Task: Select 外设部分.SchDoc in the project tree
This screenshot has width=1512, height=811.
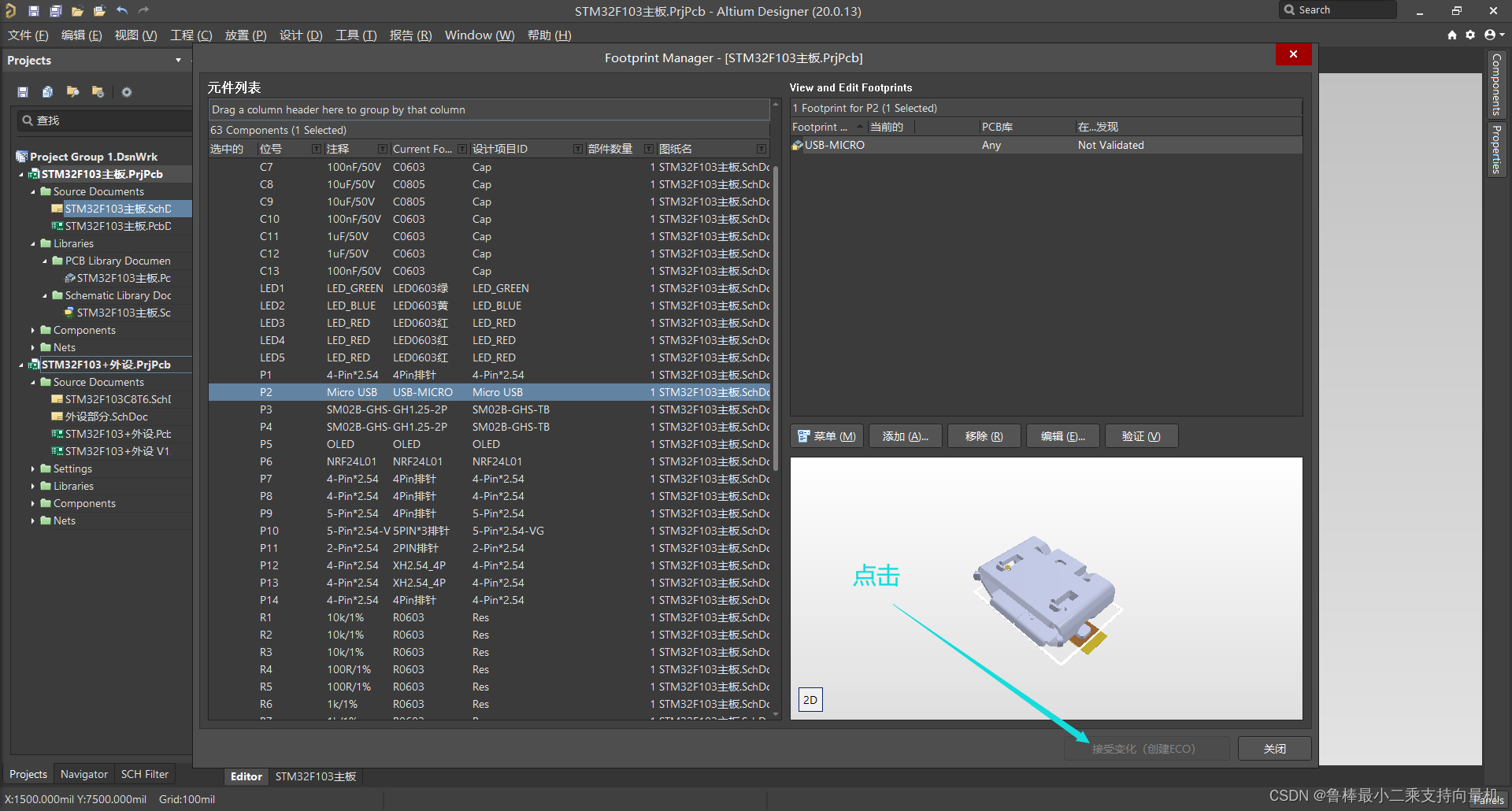Action: coord(106,417)
